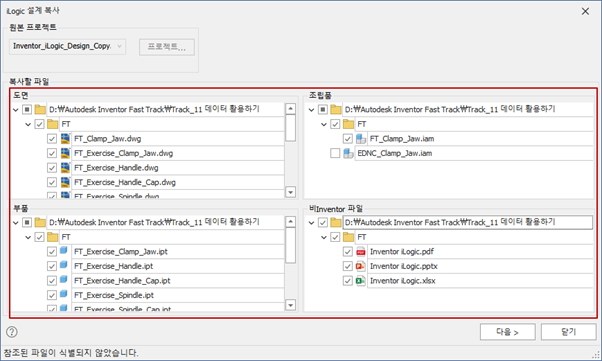The image size is (602, 361).
Task: Click the FT_Clamp_Jaw.dwg drawing file icon
Action: coord(65,138)
